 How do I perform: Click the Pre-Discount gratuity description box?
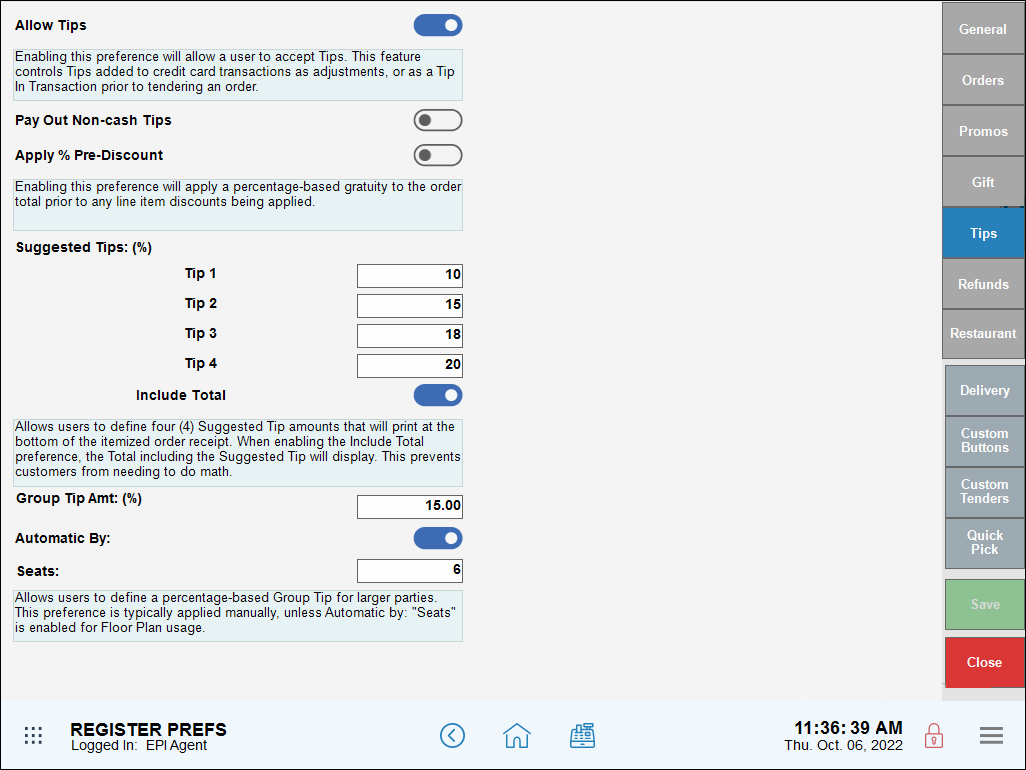pyautogui.click(x=238, y=205)
